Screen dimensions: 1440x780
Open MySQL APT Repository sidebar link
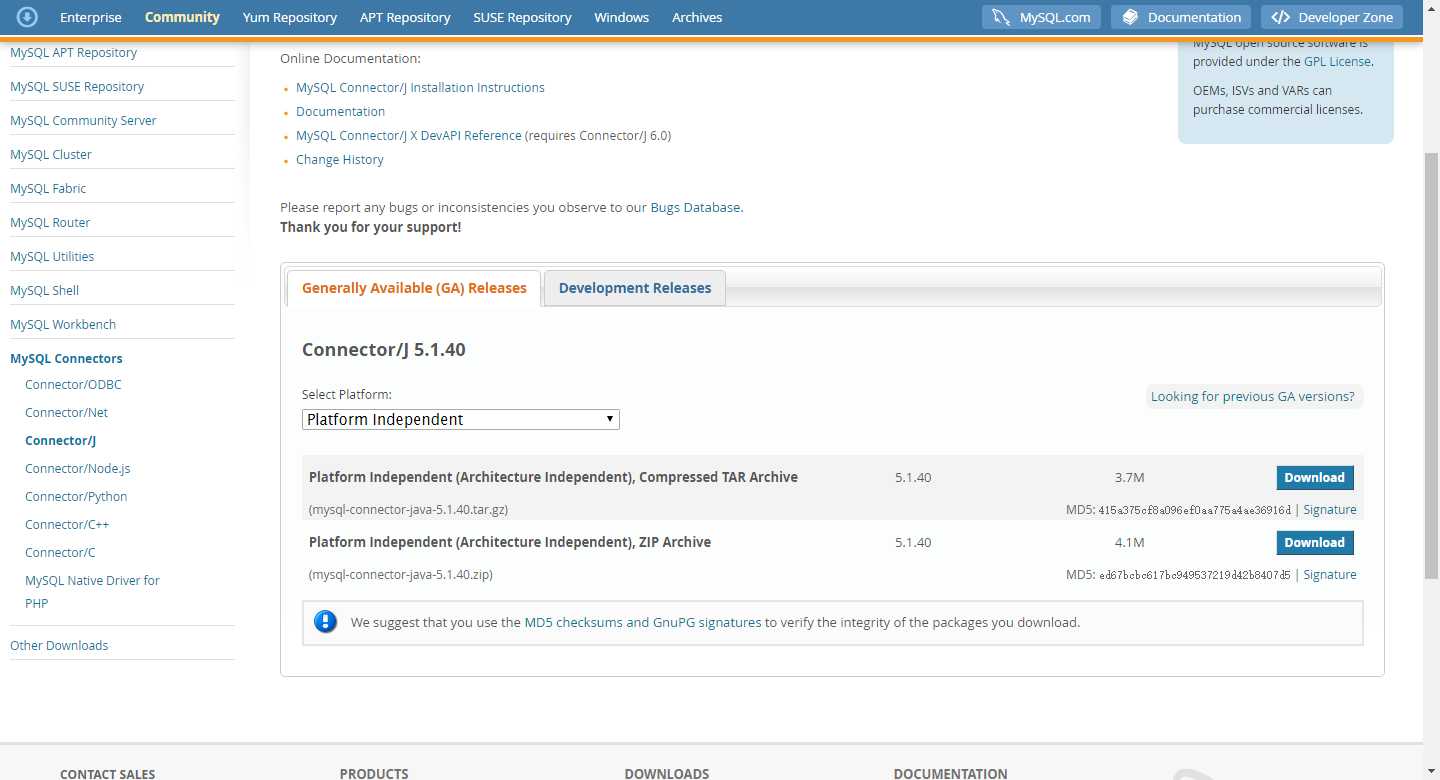[x=73, y=52]
